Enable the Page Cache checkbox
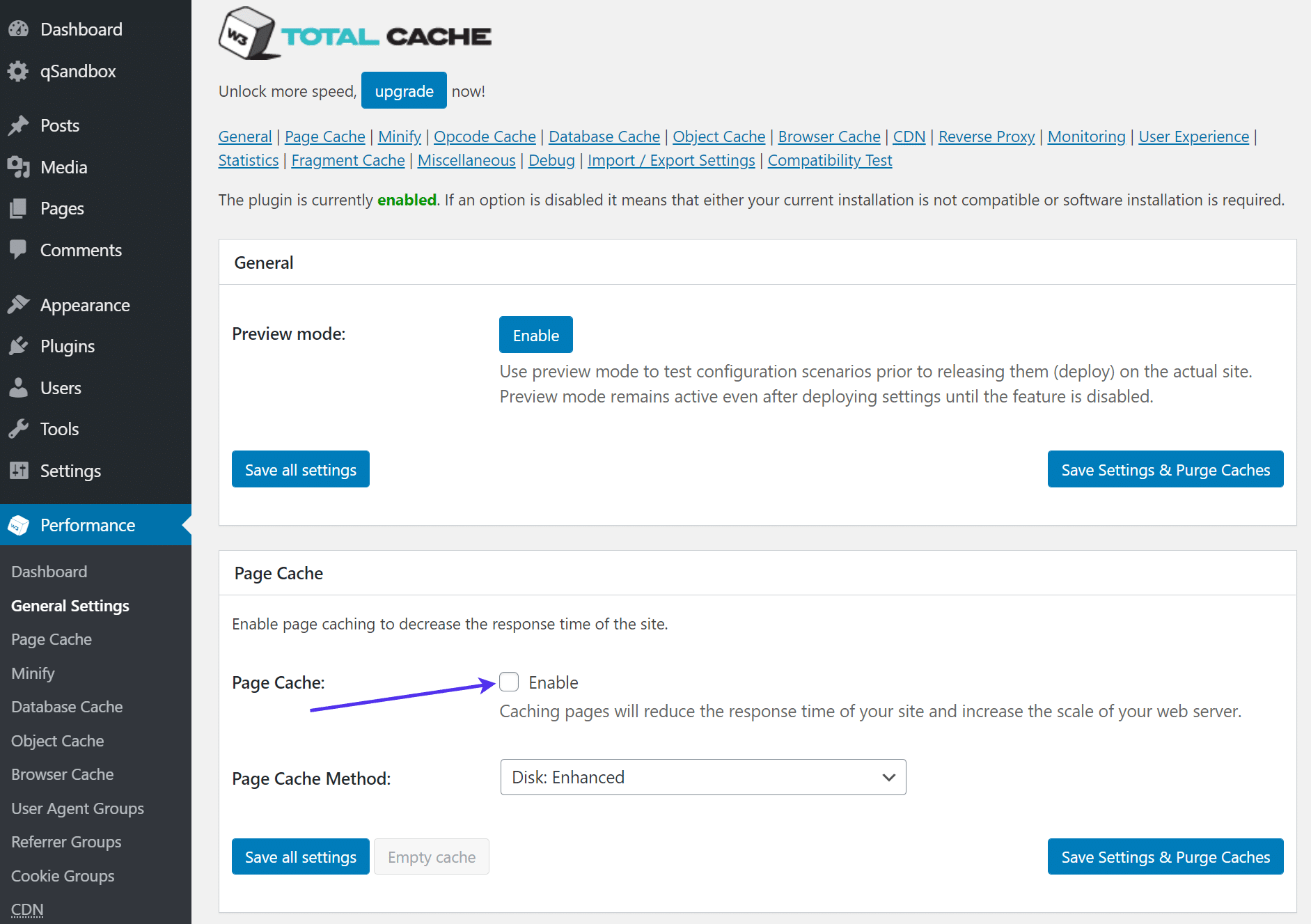Viewport: 1311px width, 924px height. click(509, 682)
